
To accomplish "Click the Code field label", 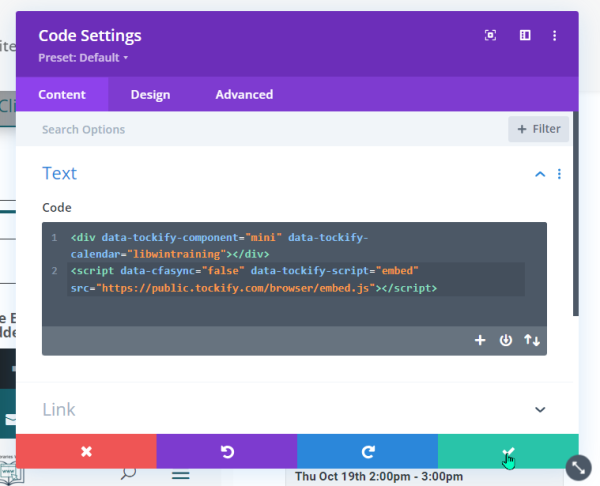I will [x=57, y=207].
